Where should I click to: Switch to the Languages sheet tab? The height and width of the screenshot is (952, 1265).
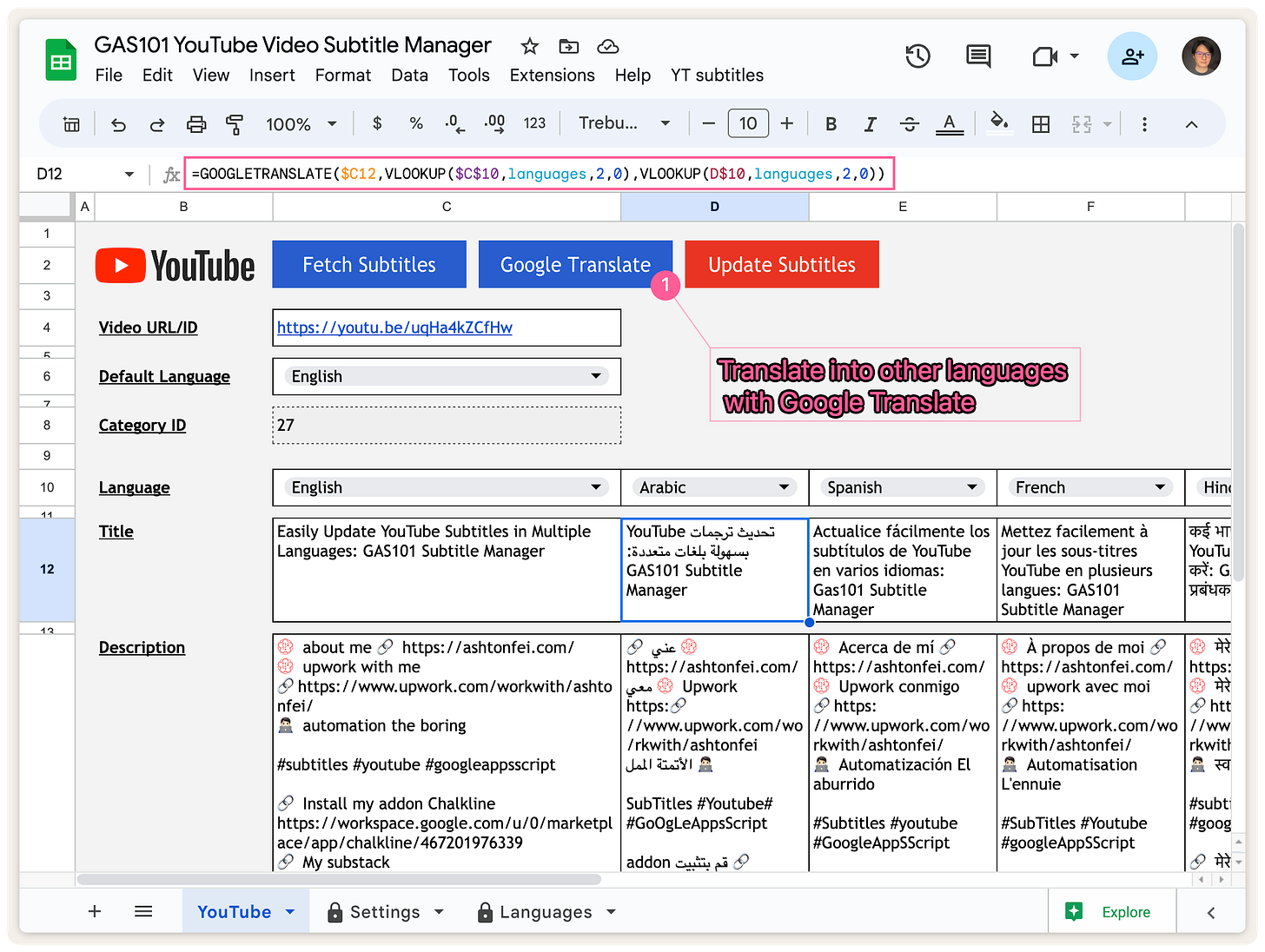tap(545, 912)
